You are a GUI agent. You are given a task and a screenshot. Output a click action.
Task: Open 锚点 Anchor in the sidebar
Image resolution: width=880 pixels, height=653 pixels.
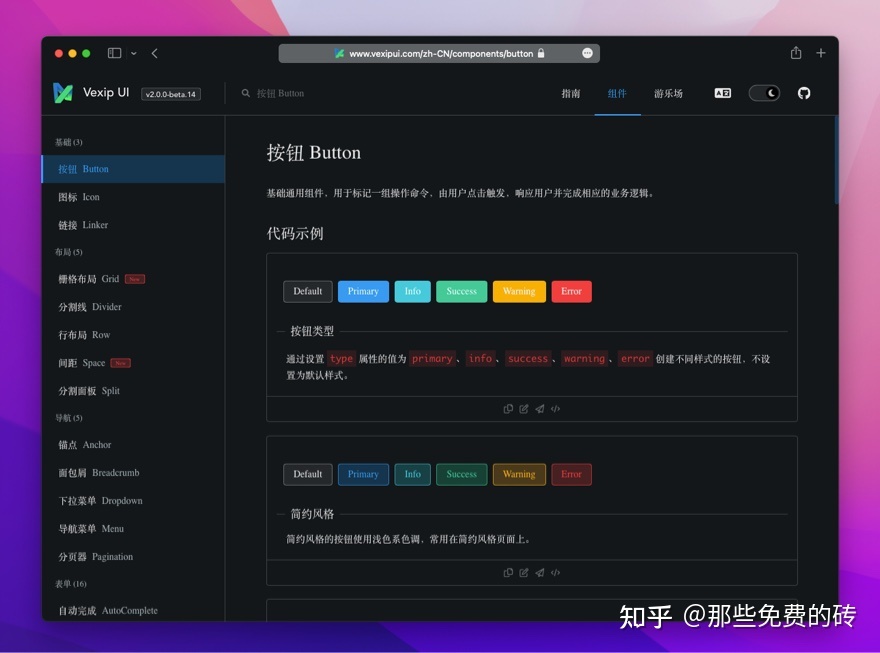pos(134,445)
